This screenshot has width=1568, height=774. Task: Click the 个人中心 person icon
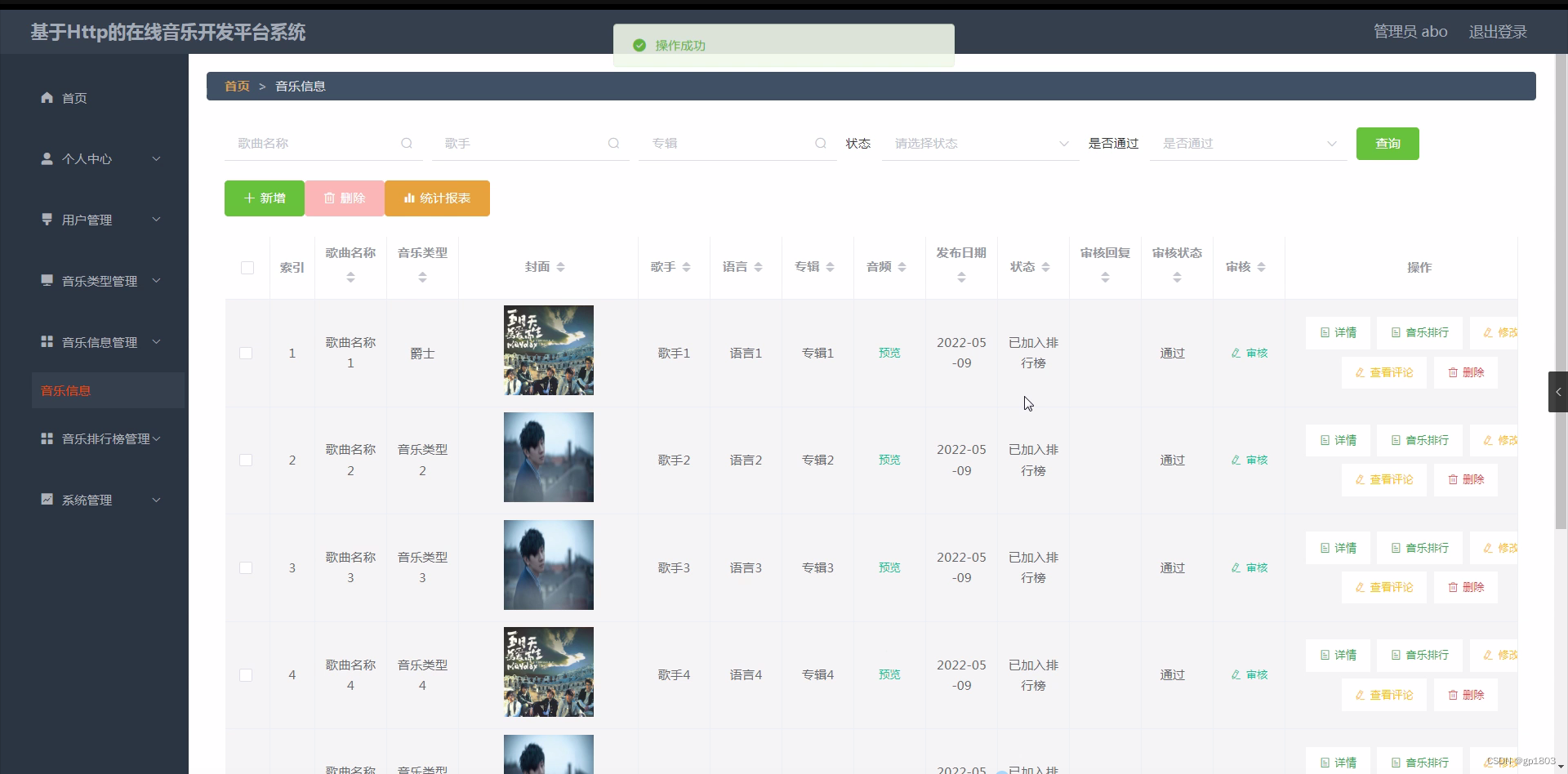click(x=47, y=158)
